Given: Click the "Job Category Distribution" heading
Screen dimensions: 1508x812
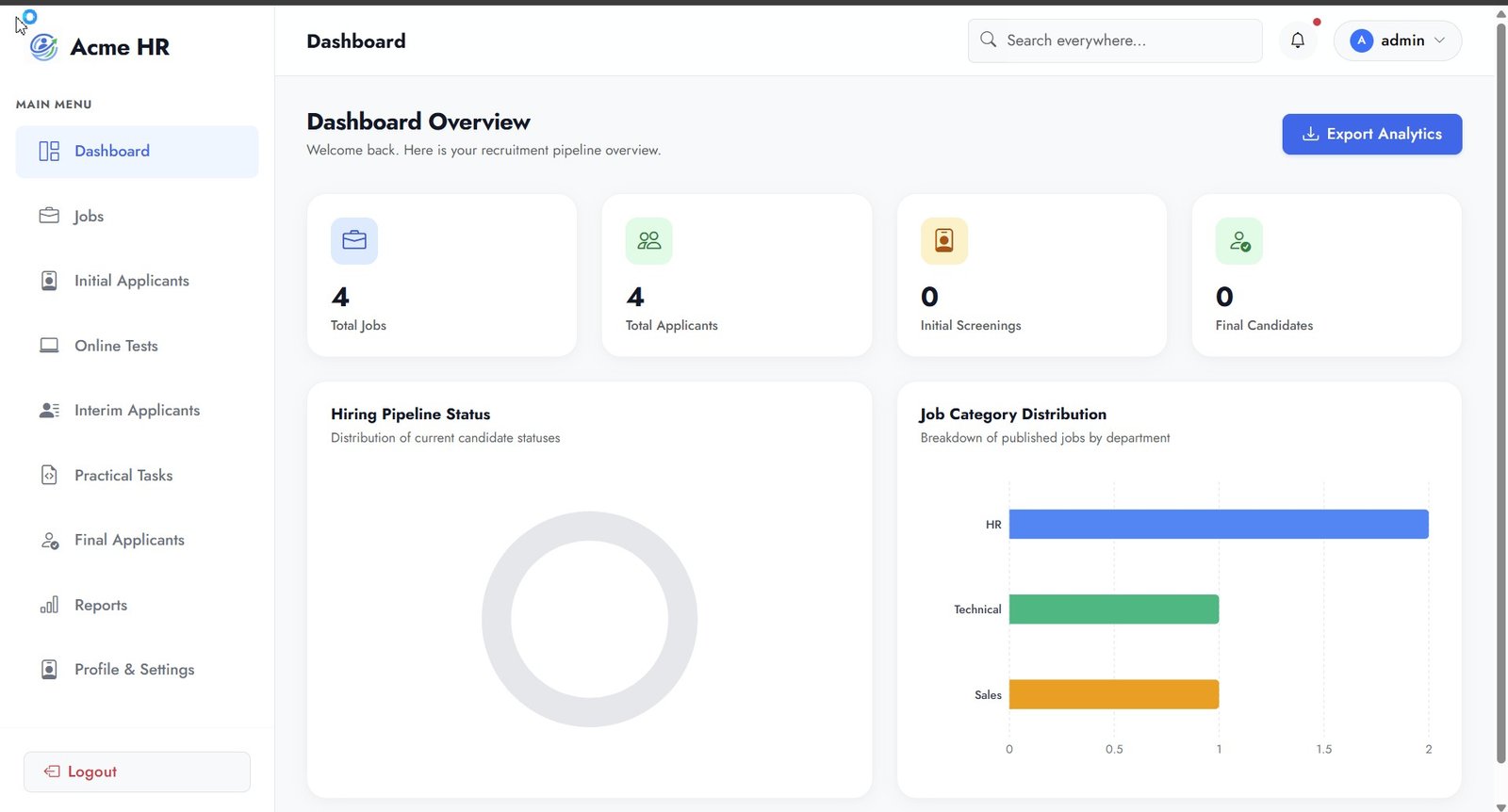Looking at the screenshot, I should [1013, 414].
